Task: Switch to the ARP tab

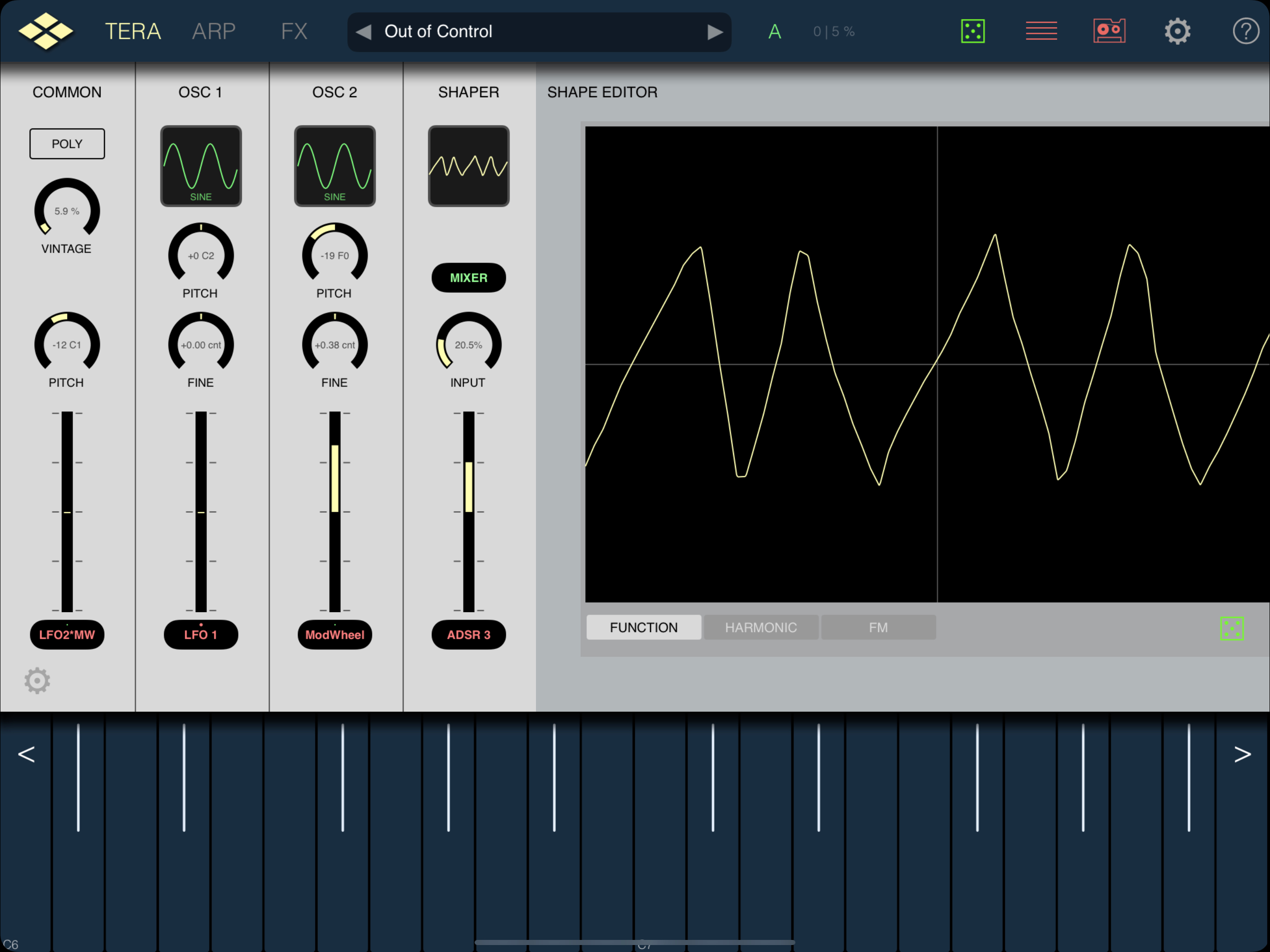Action: coord(213,31)
